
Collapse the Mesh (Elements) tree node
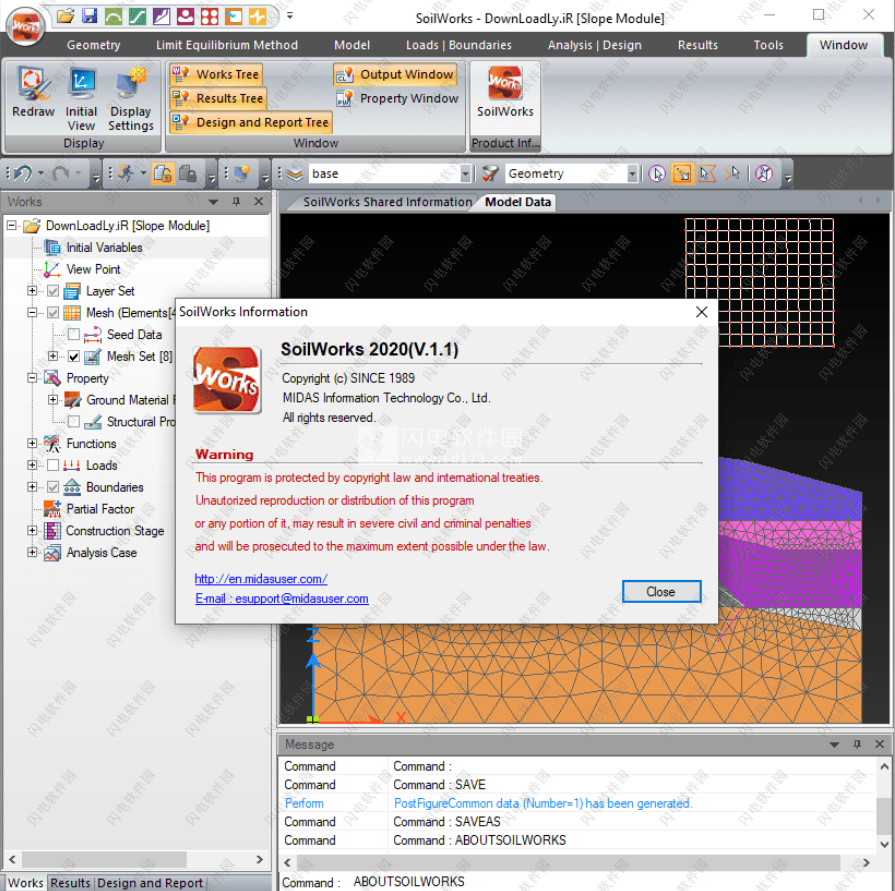(x=32, y=312)
